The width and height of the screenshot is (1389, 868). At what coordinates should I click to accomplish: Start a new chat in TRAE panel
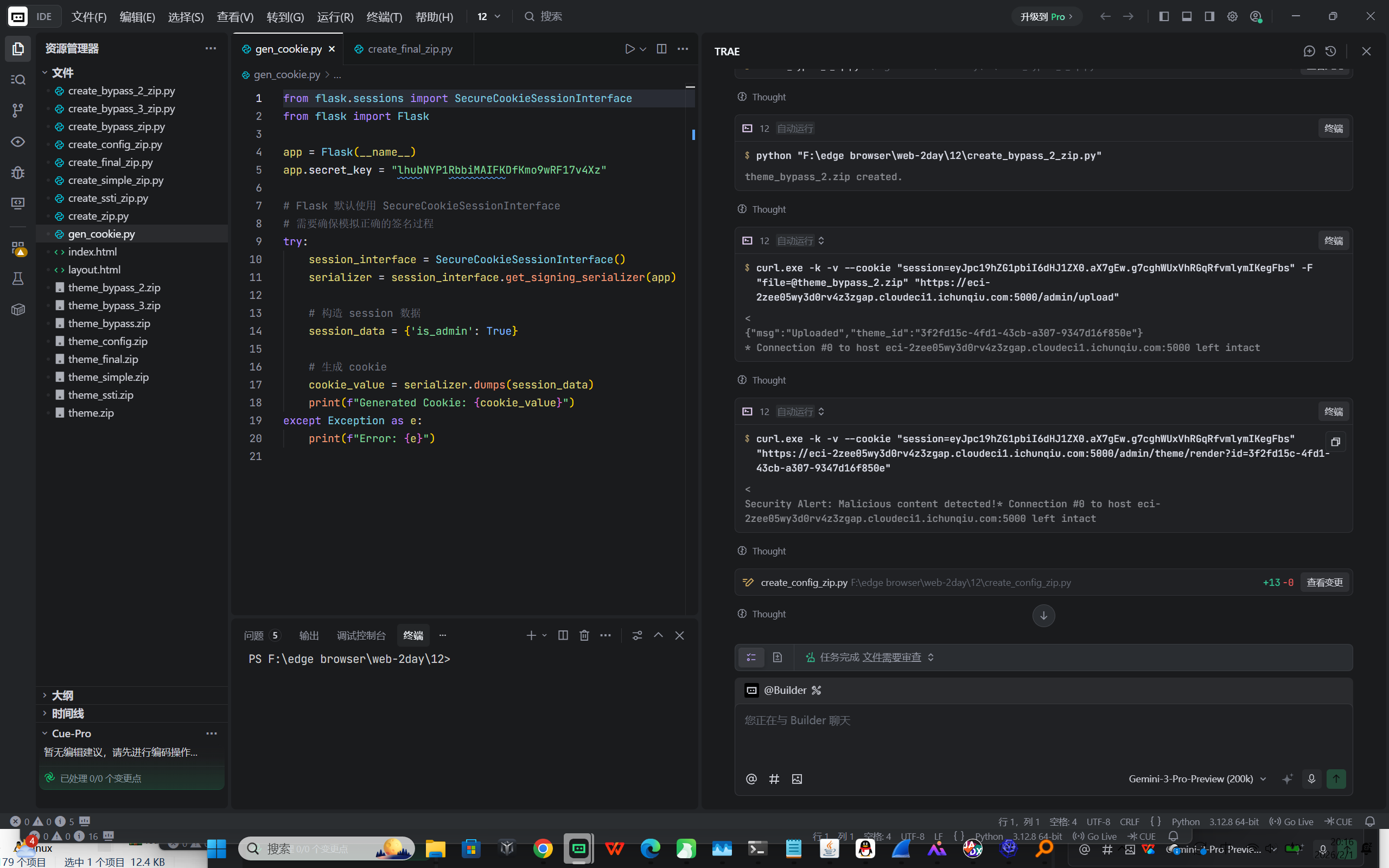(1309, 51)
